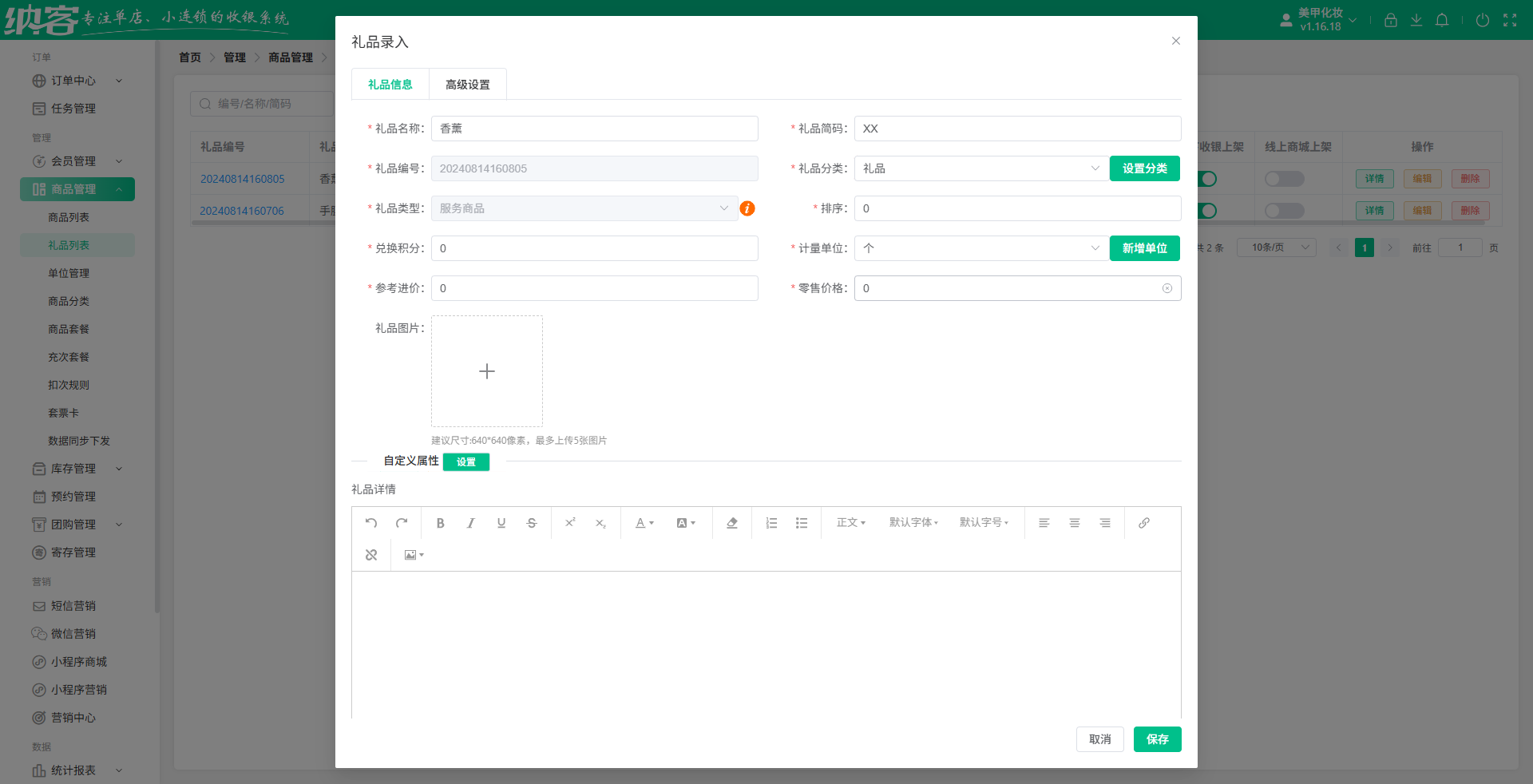Click the insert link icon
The width and height of the screenshot is (1533, 784).
tap(1143, 523)
